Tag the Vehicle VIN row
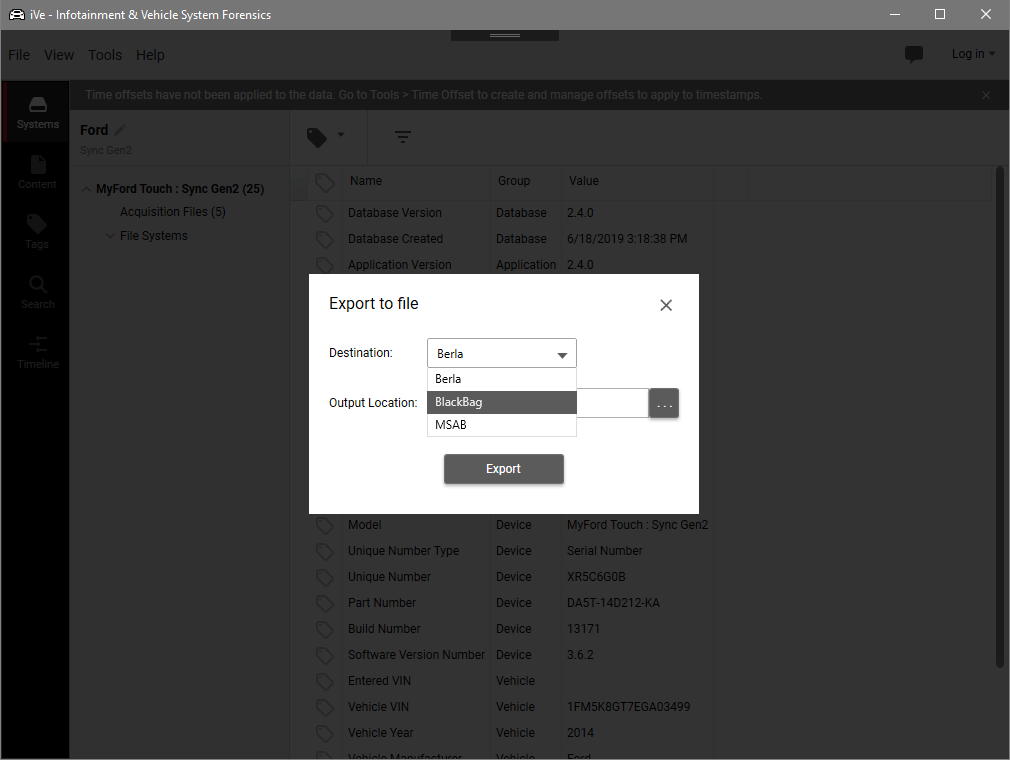 click(x=325, y=707)
